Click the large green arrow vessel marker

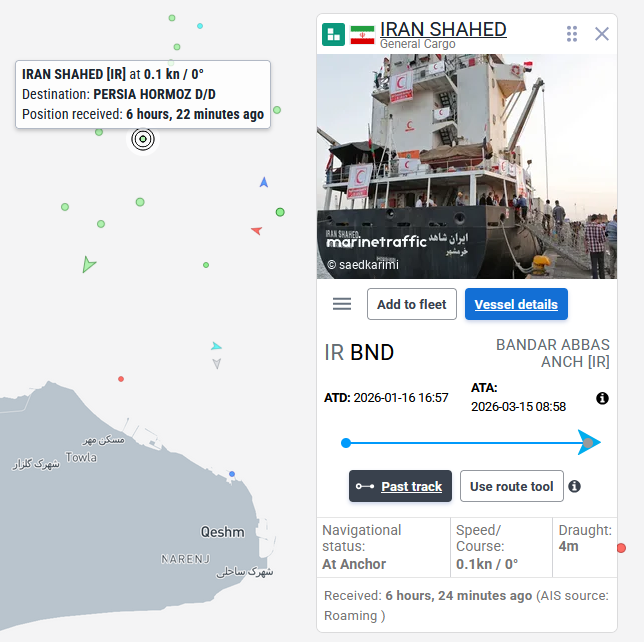[x=88, y=264]
